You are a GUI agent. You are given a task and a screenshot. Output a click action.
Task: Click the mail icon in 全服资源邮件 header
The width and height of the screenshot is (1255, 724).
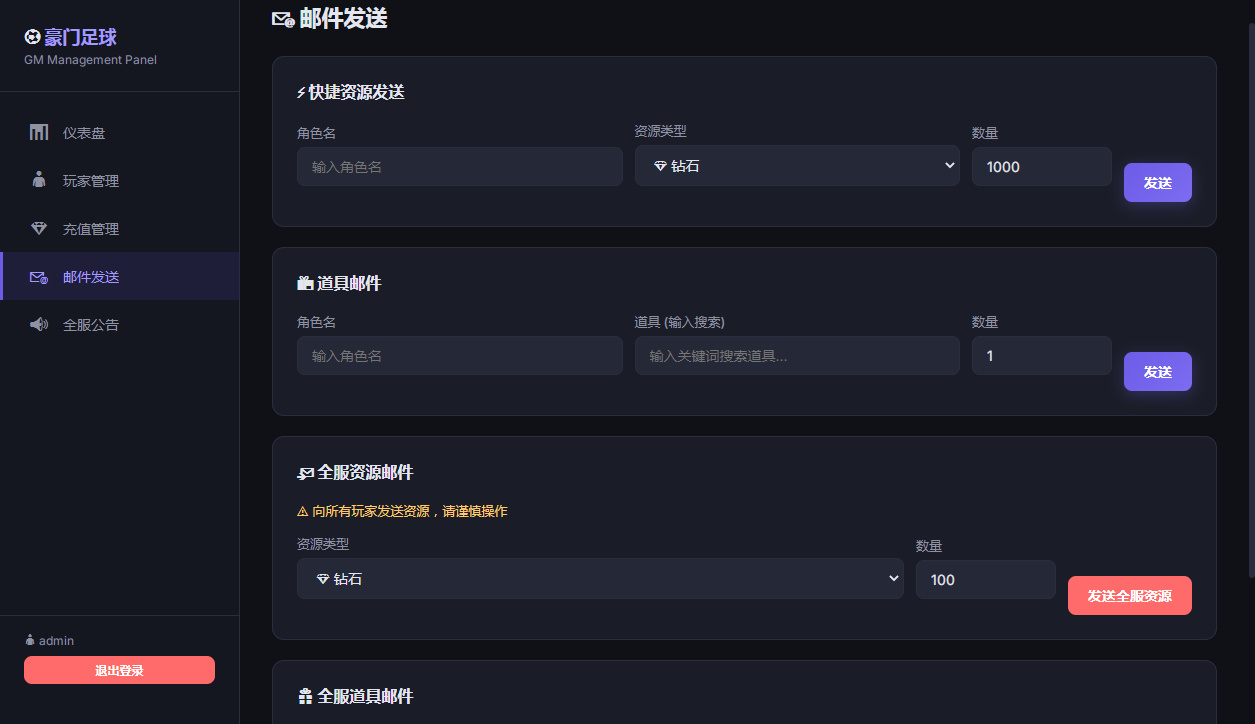tap(304, 472)
